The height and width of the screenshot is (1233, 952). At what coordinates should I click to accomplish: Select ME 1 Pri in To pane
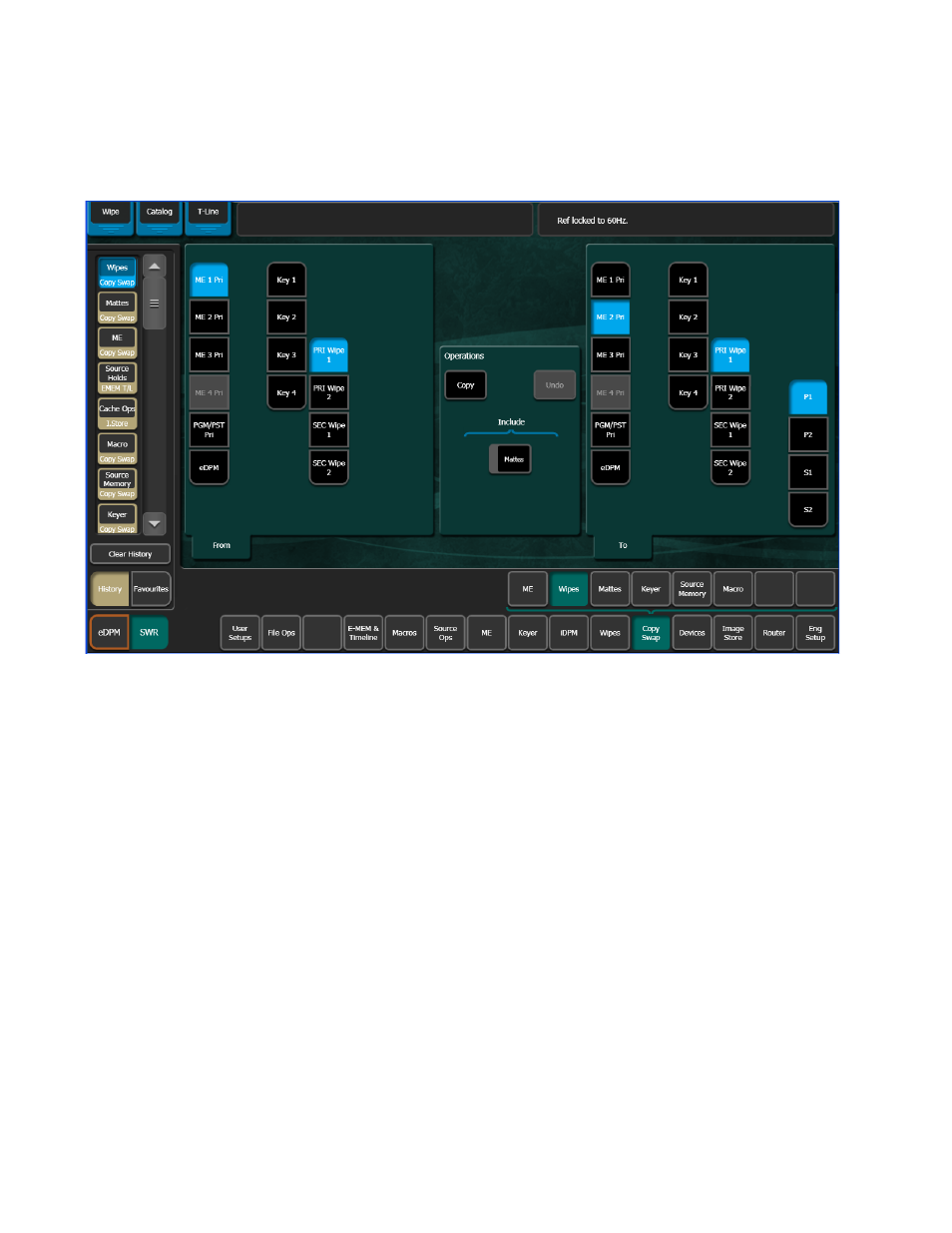tap(610, 281)
